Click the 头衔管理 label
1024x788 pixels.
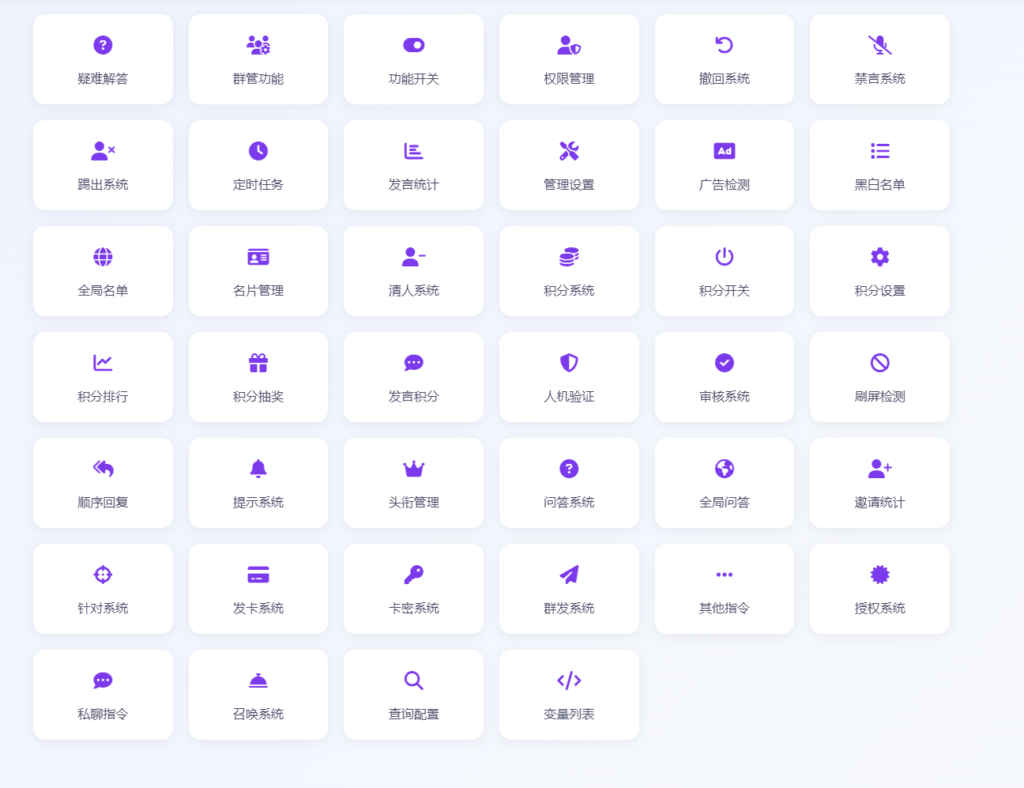[x=413, y=502]
